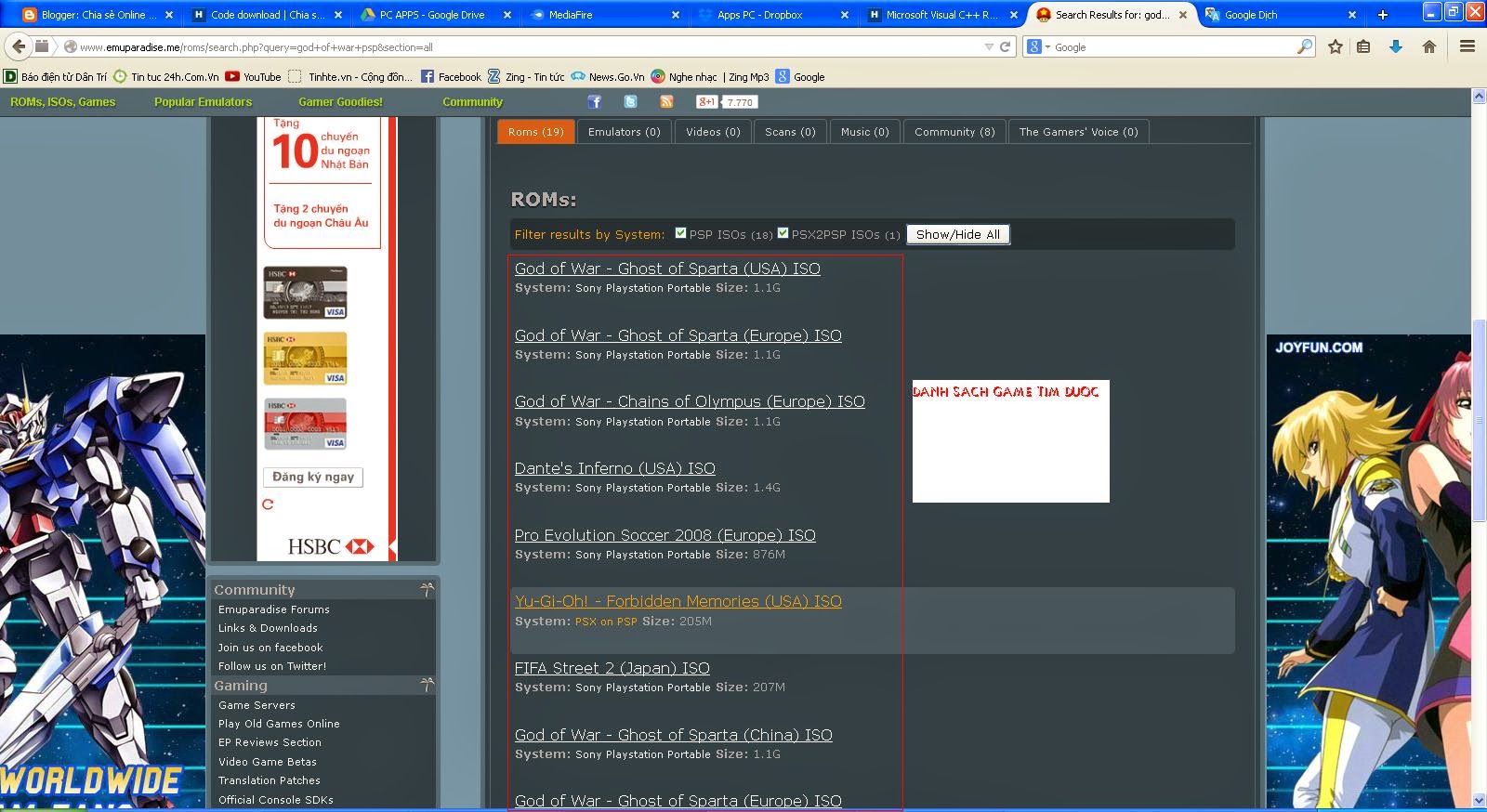Open Yu-Gi-Oh! - Forbidden Memories (USA) ISO
The width and height of the screenshot is (1487, 812).
[678, 601]
